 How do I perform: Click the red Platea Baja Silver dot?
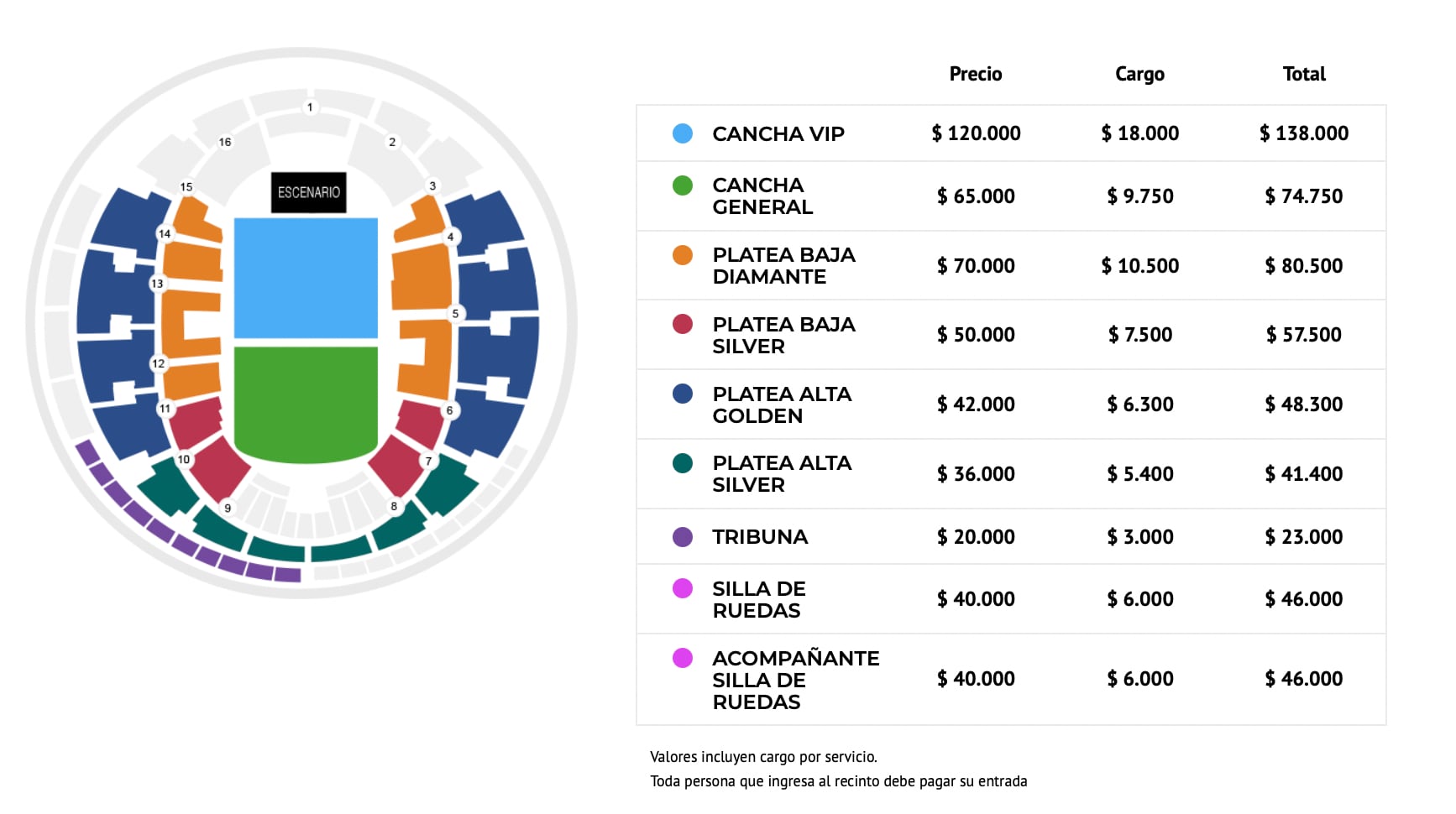click(683, 324)
